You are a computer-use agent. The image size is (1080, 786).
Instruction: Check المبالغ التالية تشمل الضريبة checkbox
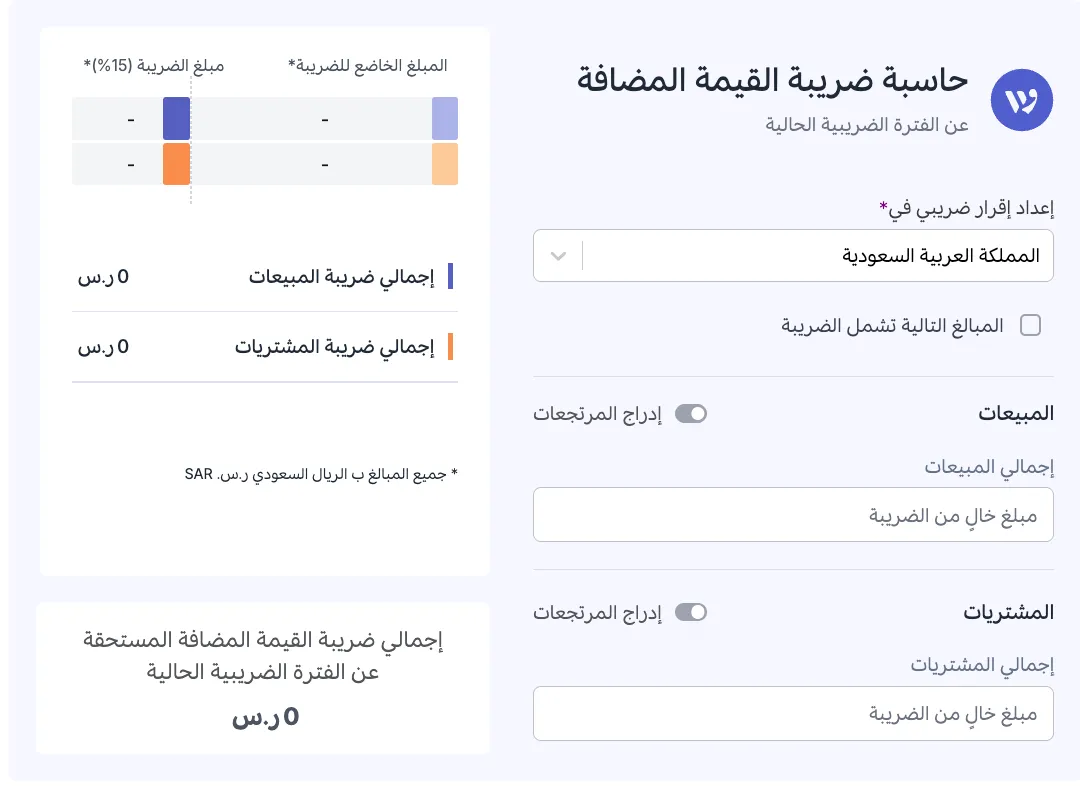pyautogui.click(x=1030, y=325)
